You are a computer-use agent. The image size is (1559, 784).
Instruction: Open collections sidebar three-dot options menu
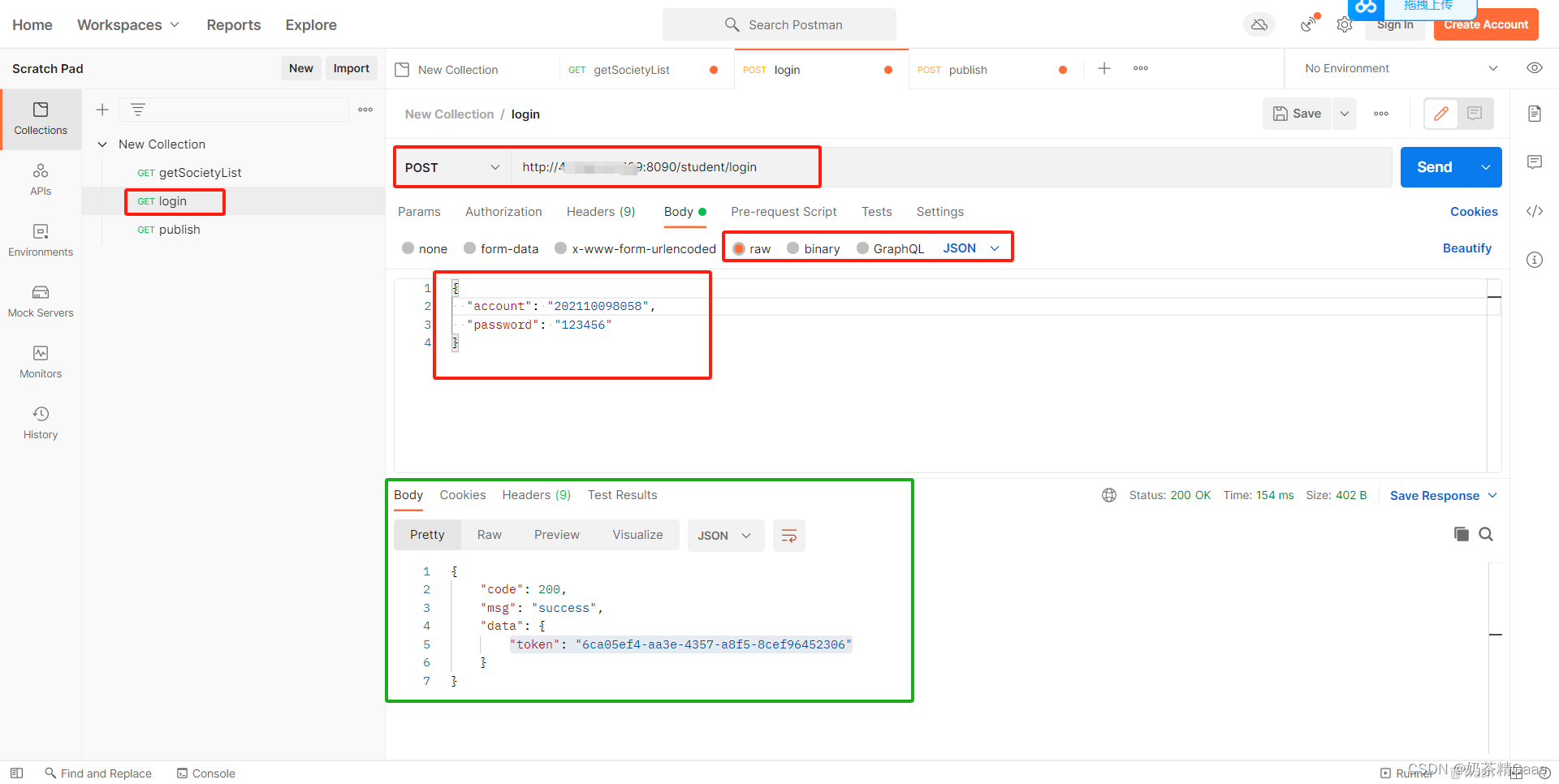[365, 110]
